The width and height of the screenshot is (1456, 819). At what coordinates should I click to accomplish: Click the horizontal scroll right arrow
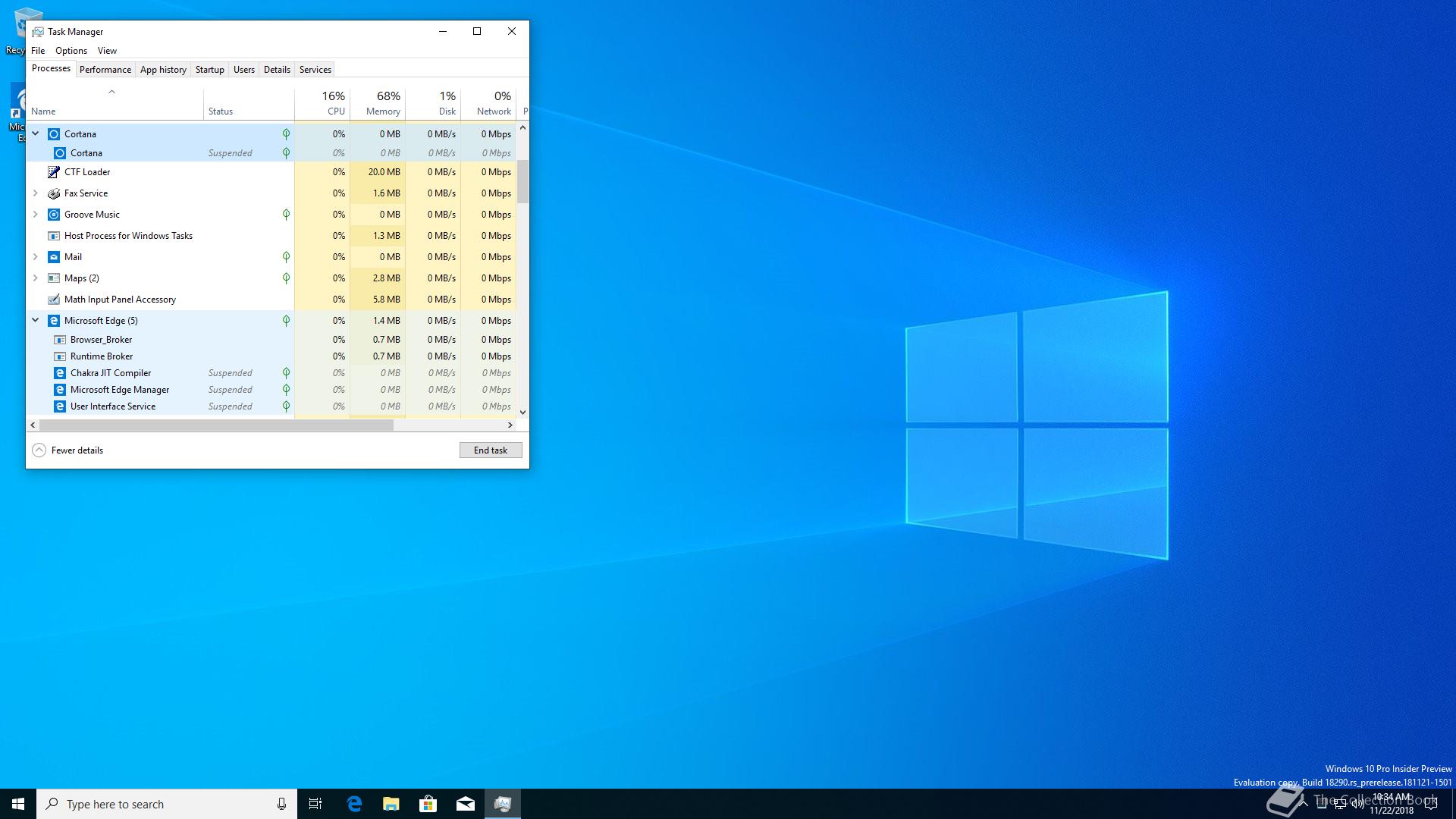[510, 425]
